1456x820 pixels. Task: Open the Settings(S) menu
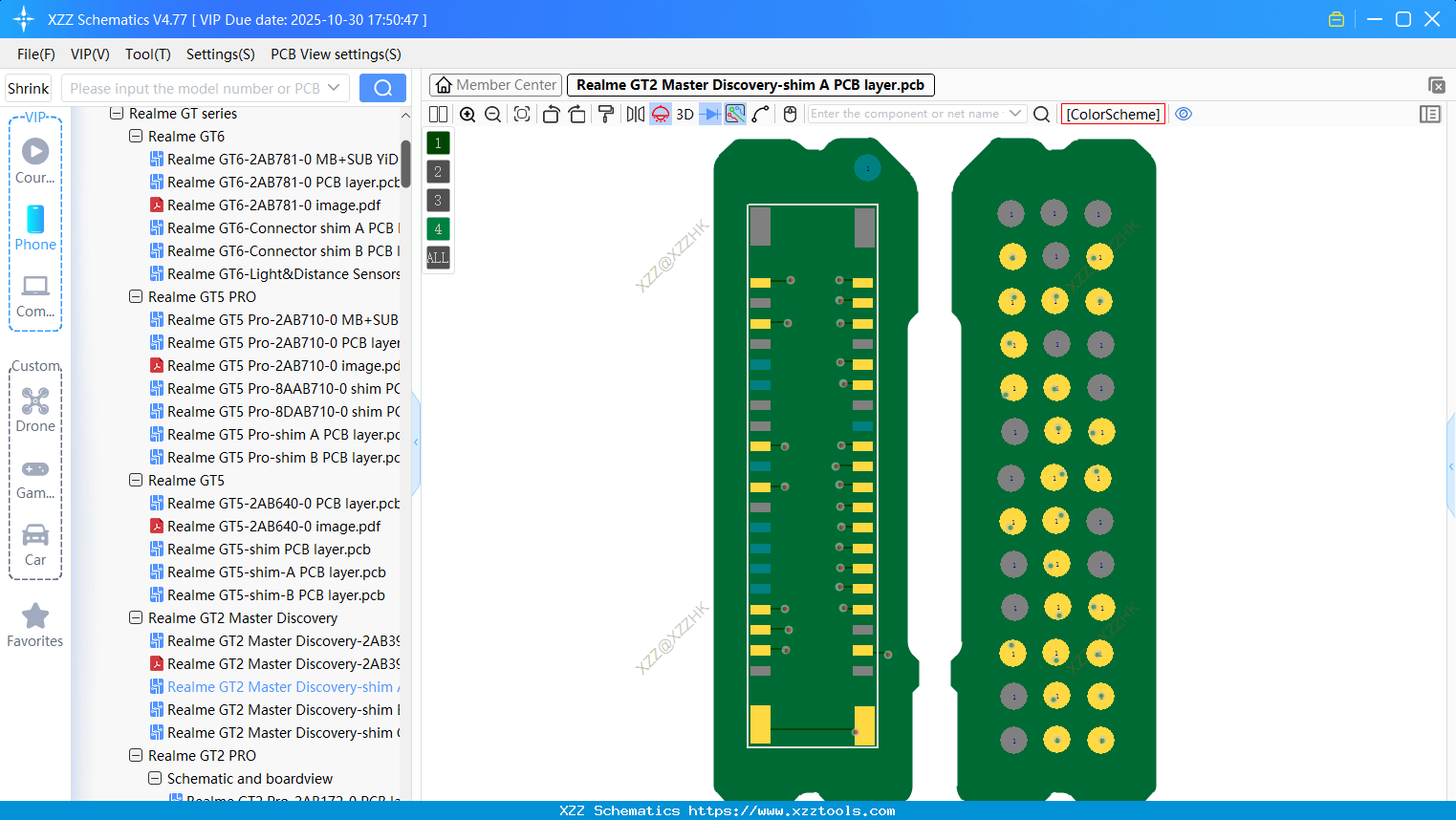221,54
